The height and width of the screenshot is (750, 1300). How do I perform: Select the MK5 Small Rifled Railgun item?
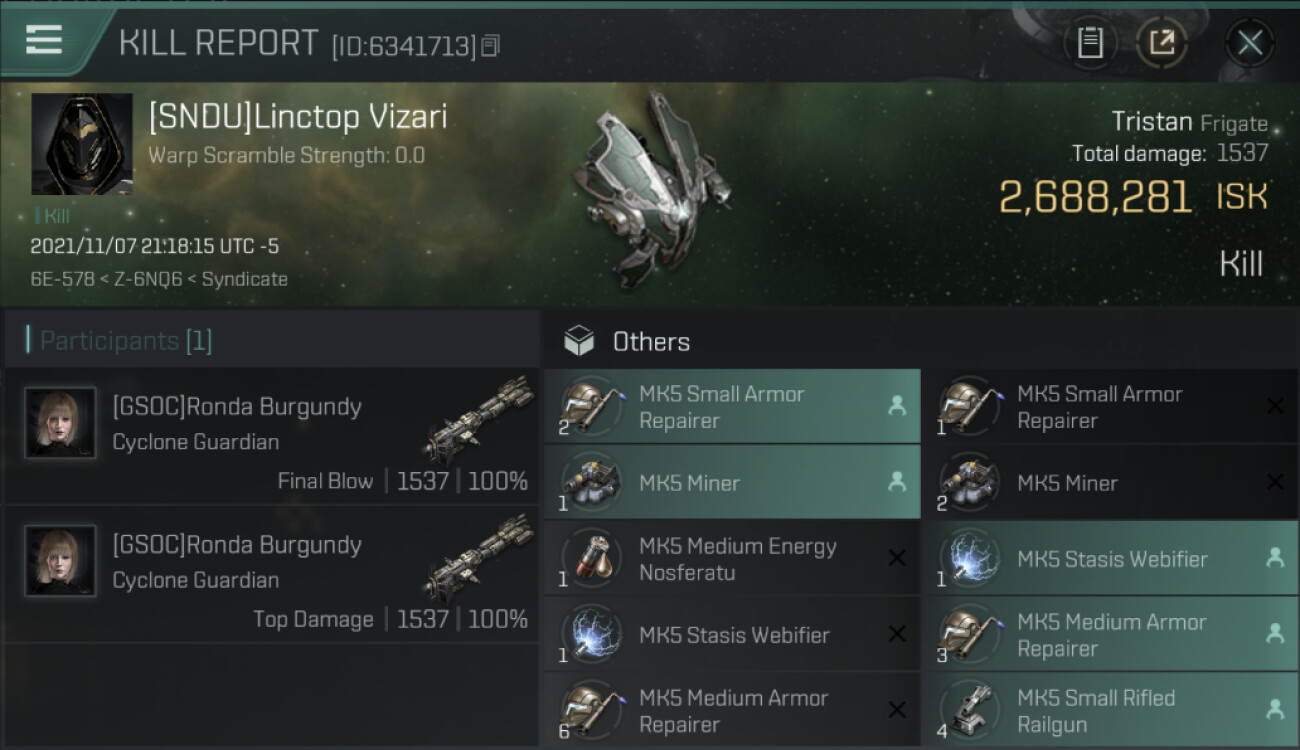[1108, 711]
